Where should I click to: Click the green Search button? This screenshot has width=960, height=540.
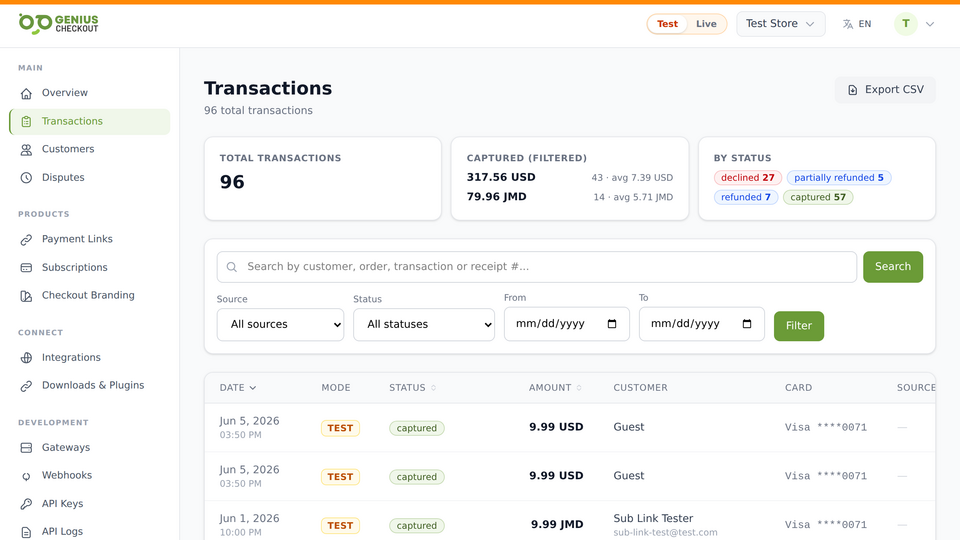pos(893,267)
